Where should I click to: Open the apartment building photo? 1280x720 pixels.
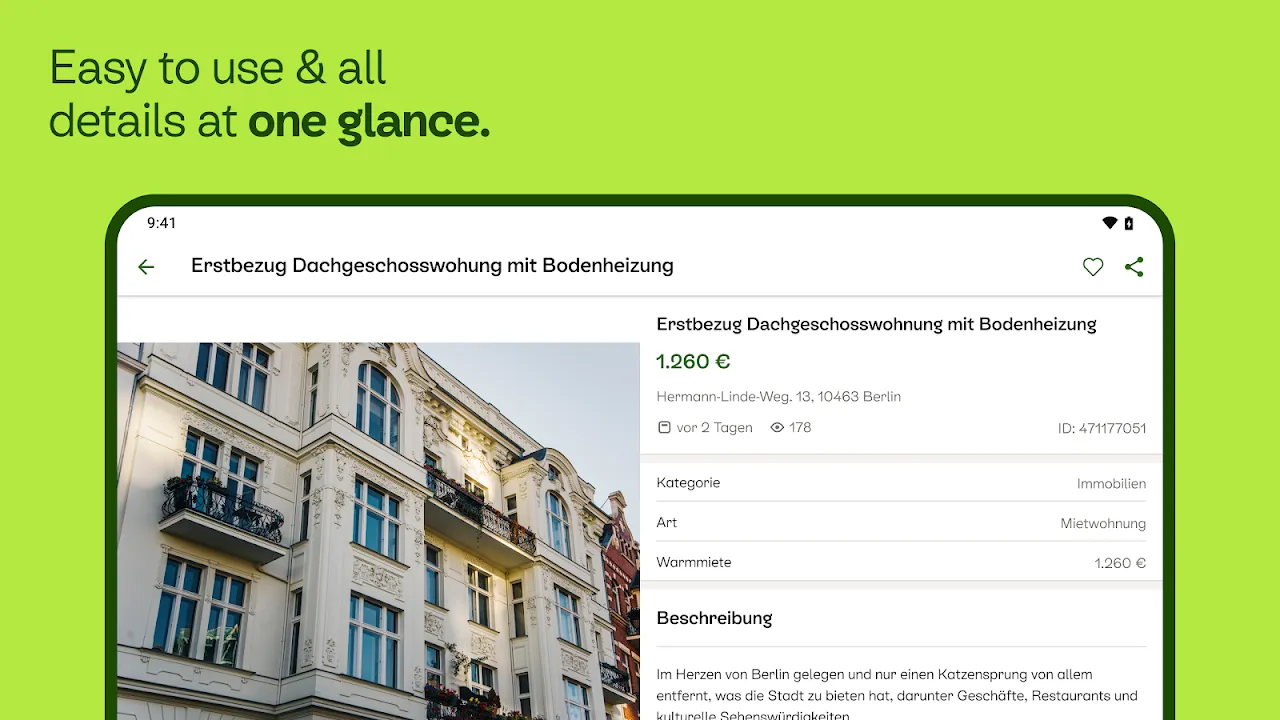point(378,531)
